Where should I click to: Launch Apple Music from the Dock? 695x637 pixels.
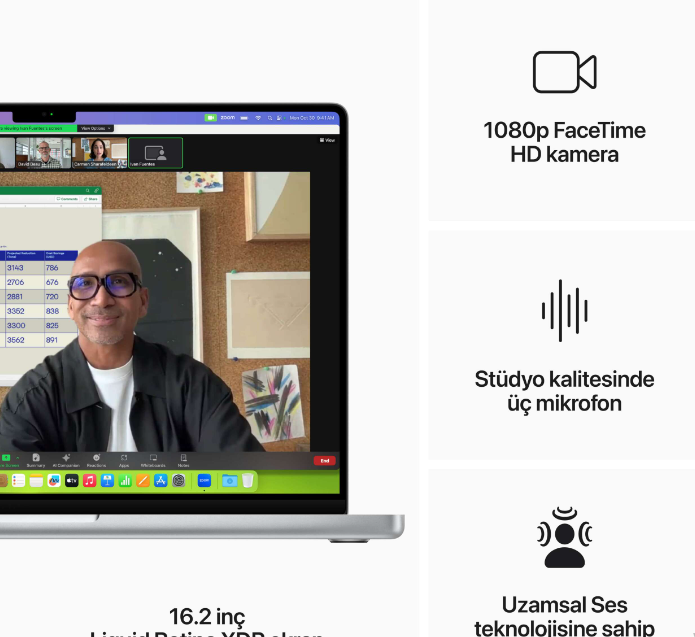tap(89, 481)
